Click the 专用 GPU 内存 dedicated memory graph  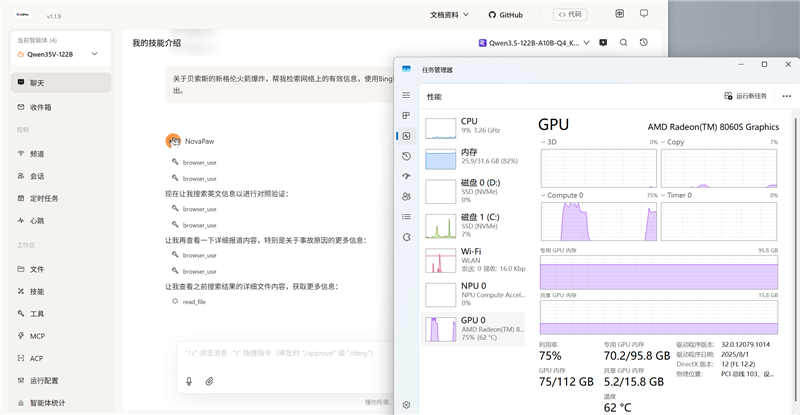pyautogui.click(x=659, y=273)
